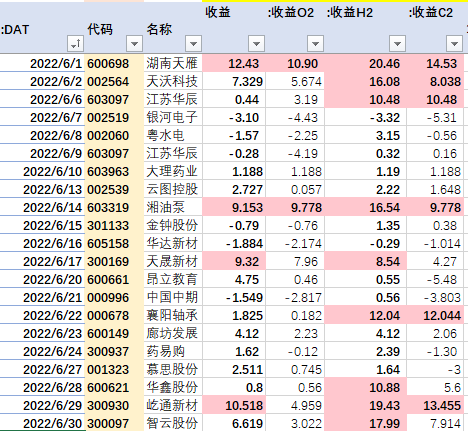Select name cell 廊坊发展
The width and height of the screenshot is (468, 431).
click(x=173, y=333)
